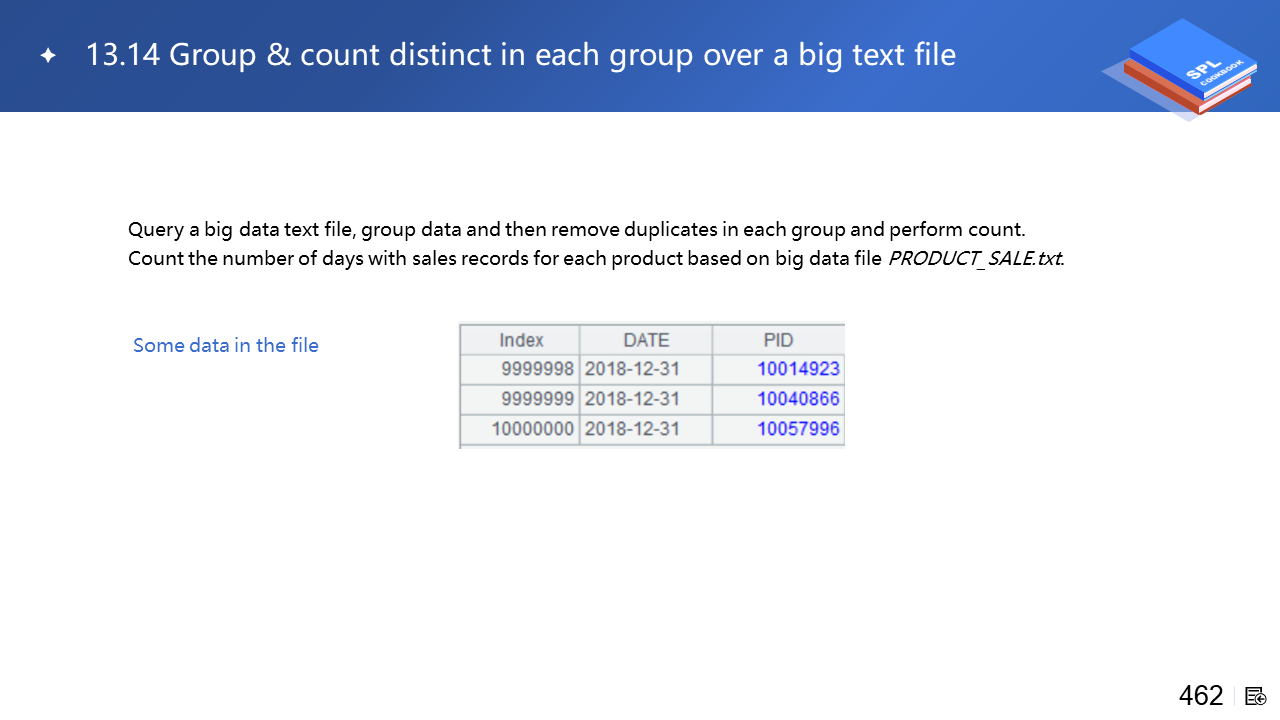Click the DATE column header
Screen dimensions: 1280x720
tap(646, 340)
